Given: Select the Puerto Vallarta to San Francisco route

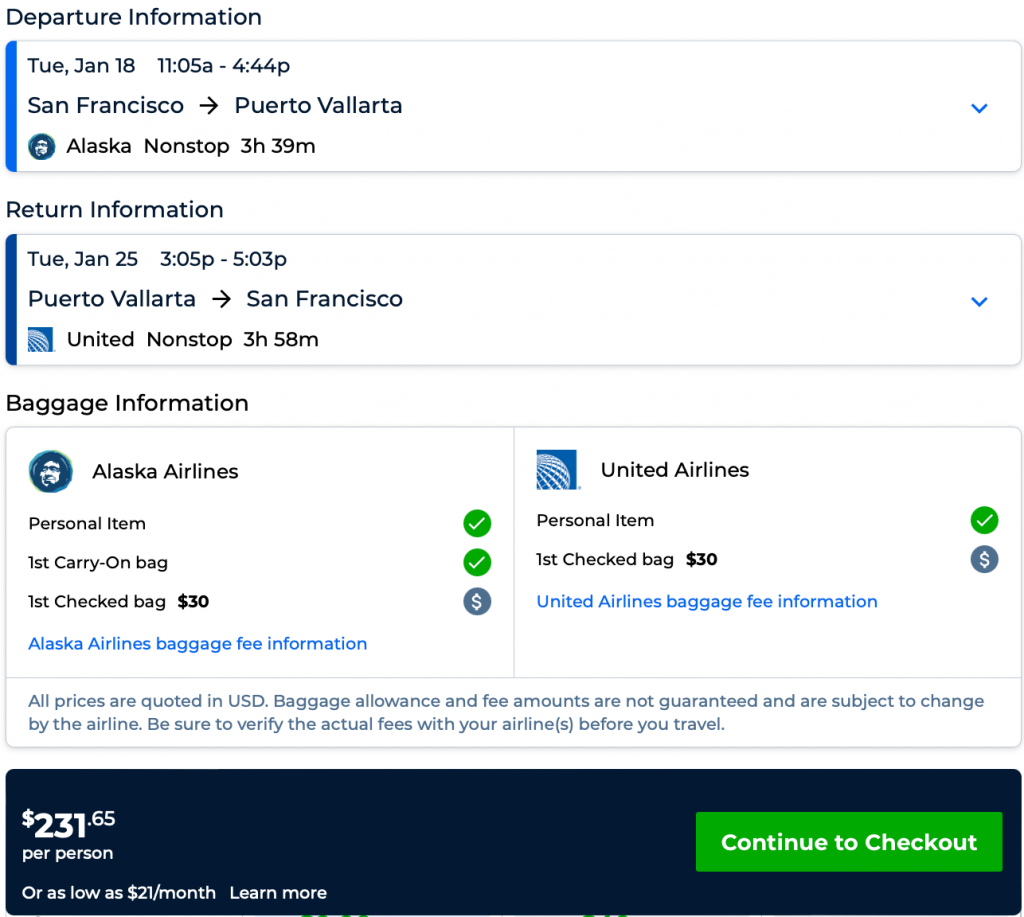Looking at the screenshot, I should point(215,299).
